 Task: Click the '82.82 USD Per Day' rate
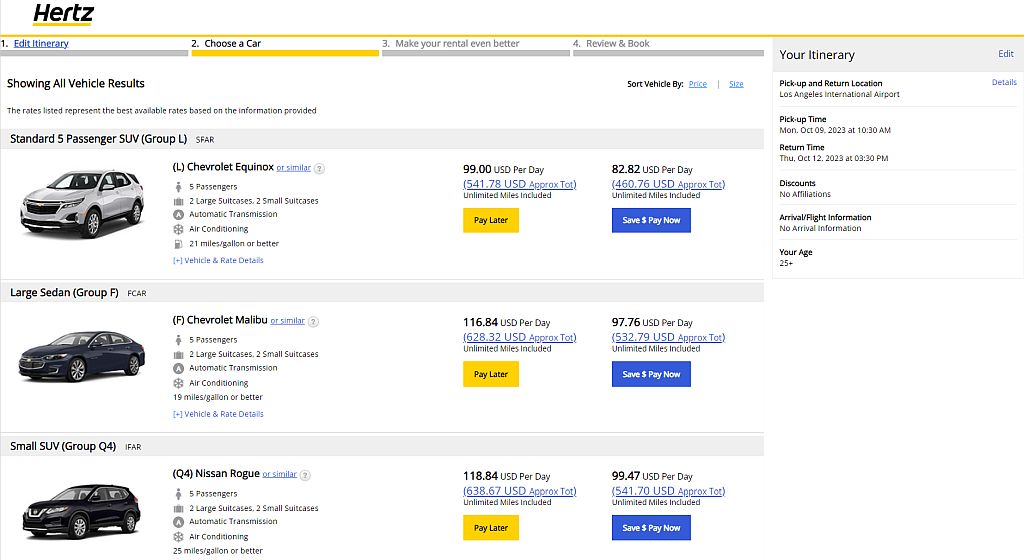pos(652,170)
